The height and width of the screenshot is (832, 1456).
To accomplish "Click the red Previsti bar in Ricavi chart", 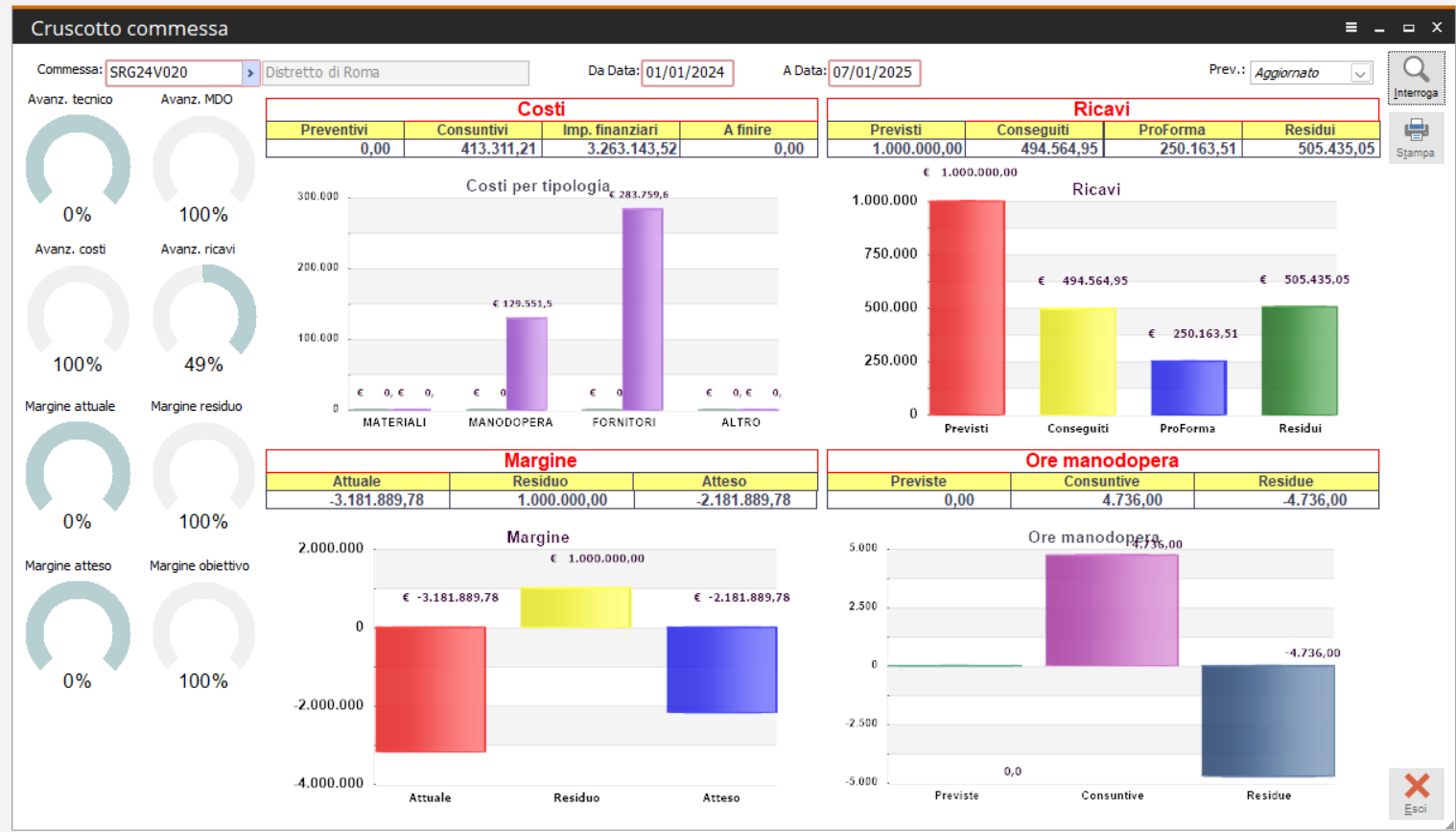I will click(x=967, y=307).
